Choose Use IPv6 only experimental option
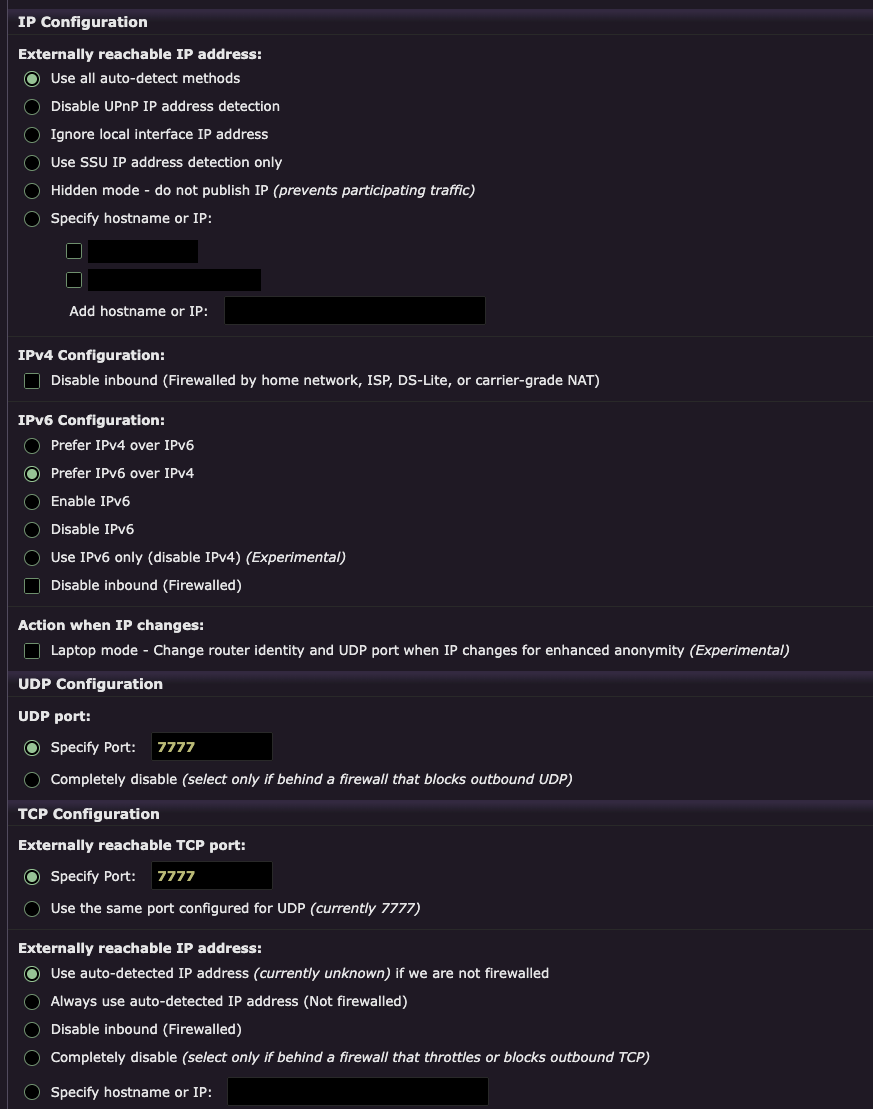This screenshot has width=873, height=1109. coord(32,557)
